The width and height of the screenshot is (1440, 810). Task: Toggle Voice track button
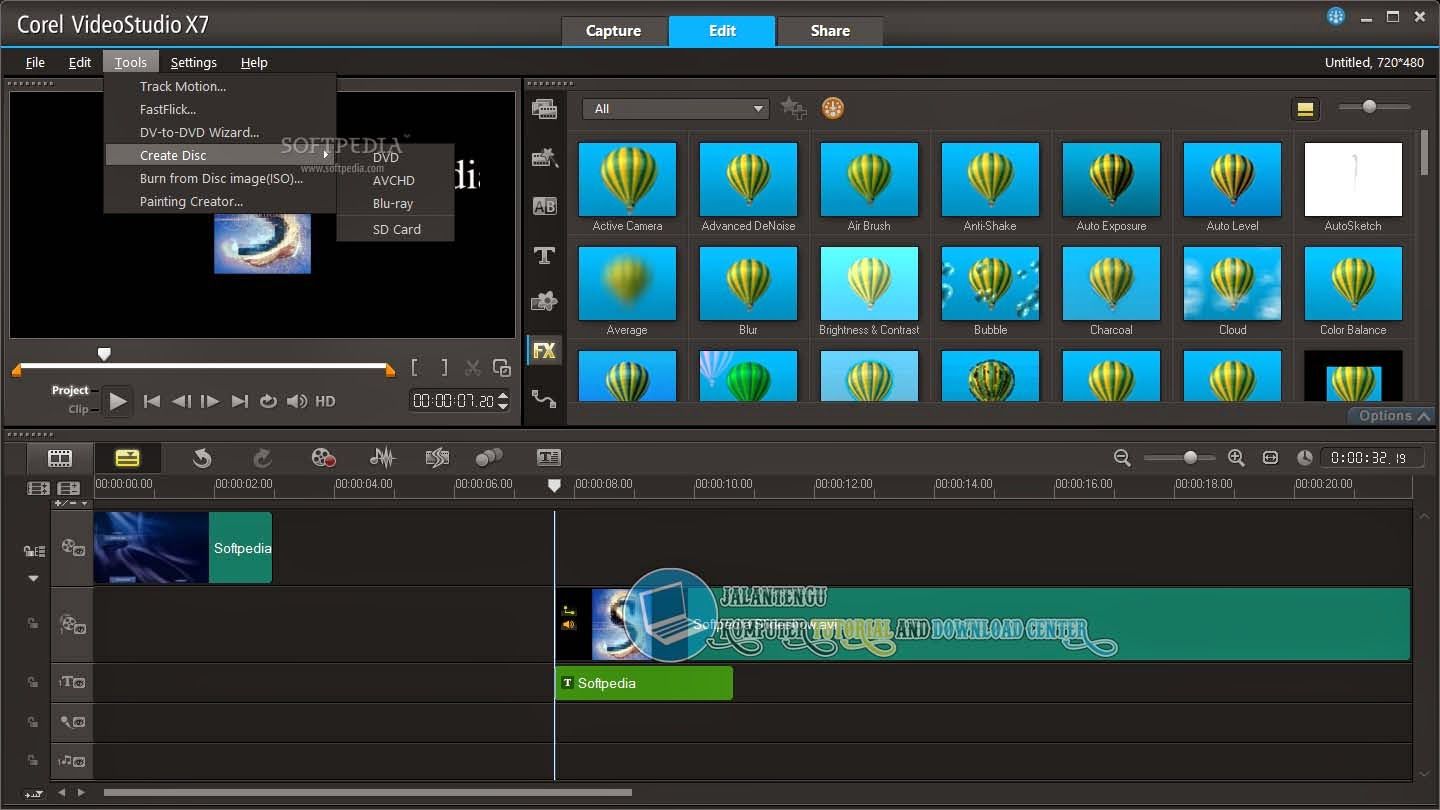[72, 722]
